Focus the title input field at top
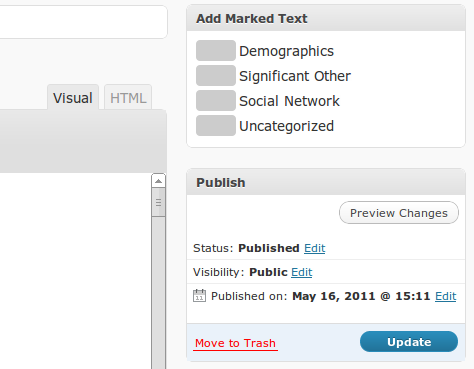This screenshot has width=474, height=369. coord(83,22)
